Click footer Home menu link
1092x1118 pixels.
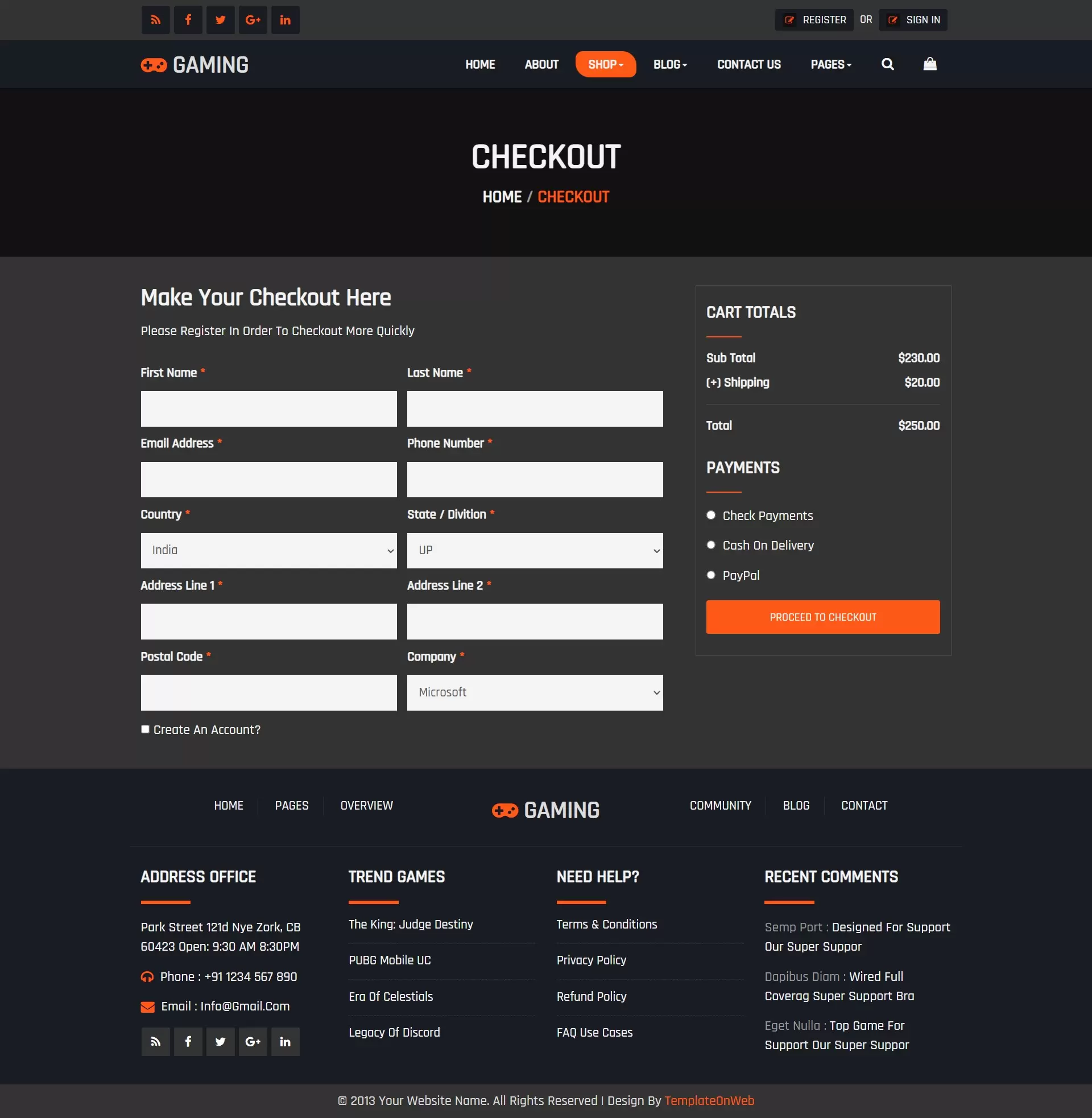click(228, 806)
